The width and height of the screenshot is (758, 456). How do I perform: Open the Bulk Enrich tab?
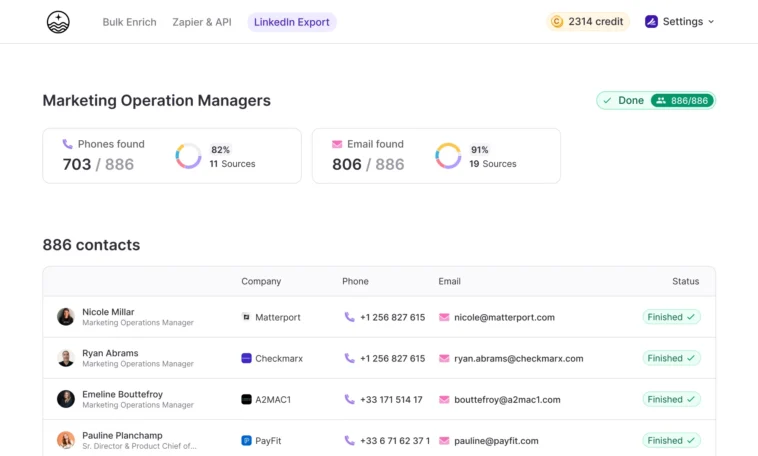click(x=129, y=22)
